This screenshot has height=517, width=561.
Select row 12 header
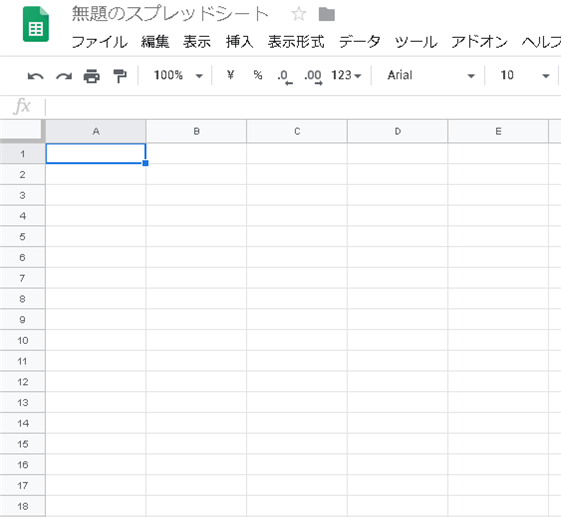(x=23, y=382)
